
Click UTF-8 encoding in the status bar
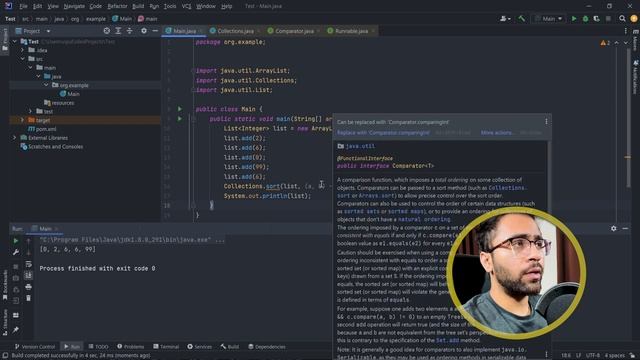pos(593,356)
